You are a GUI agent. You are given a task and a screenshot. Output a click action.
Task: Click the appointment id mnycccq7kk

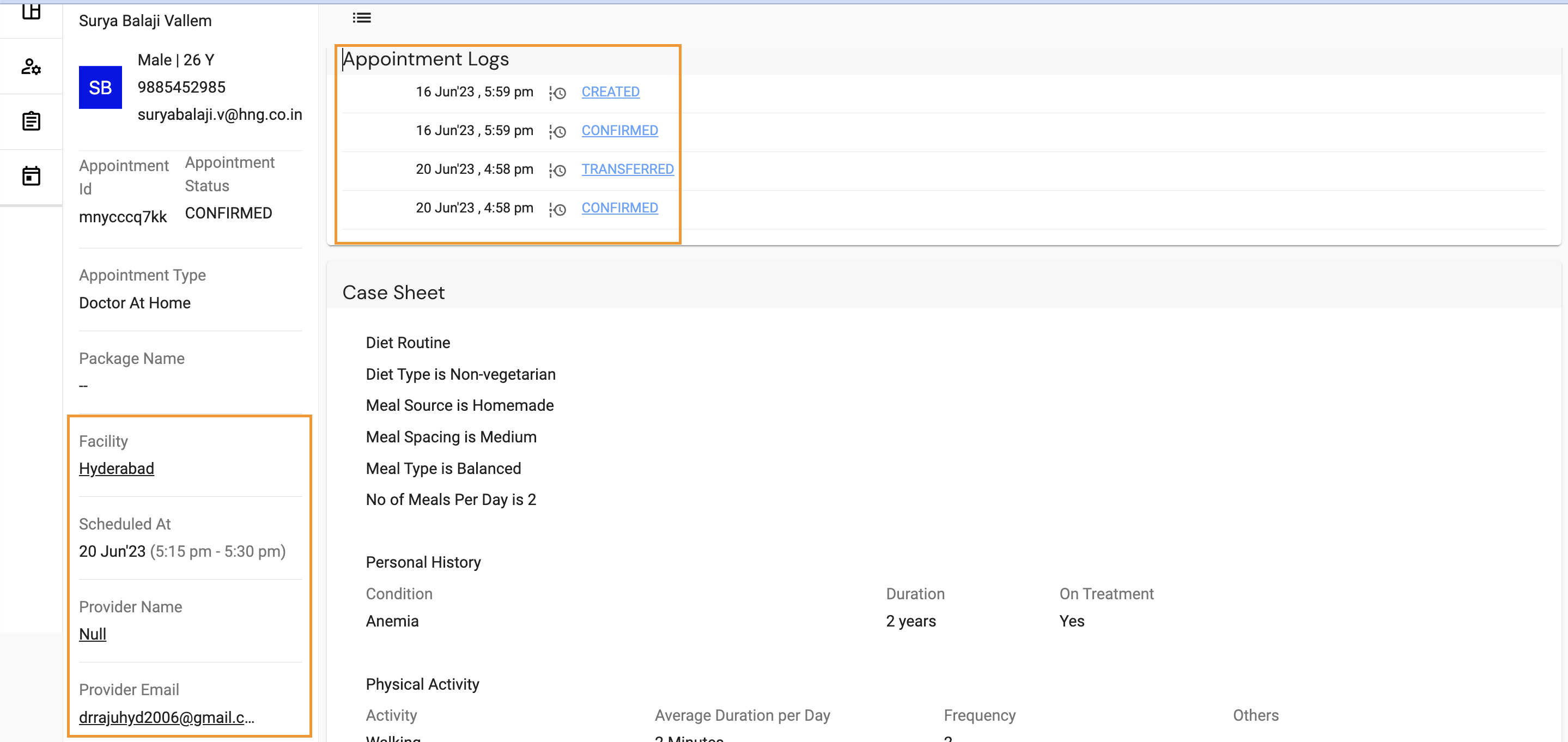123,217
